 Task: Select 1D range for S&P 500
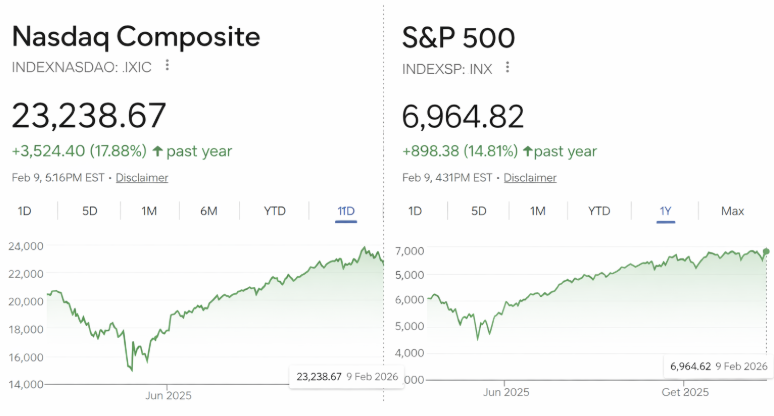pos(415,211)
